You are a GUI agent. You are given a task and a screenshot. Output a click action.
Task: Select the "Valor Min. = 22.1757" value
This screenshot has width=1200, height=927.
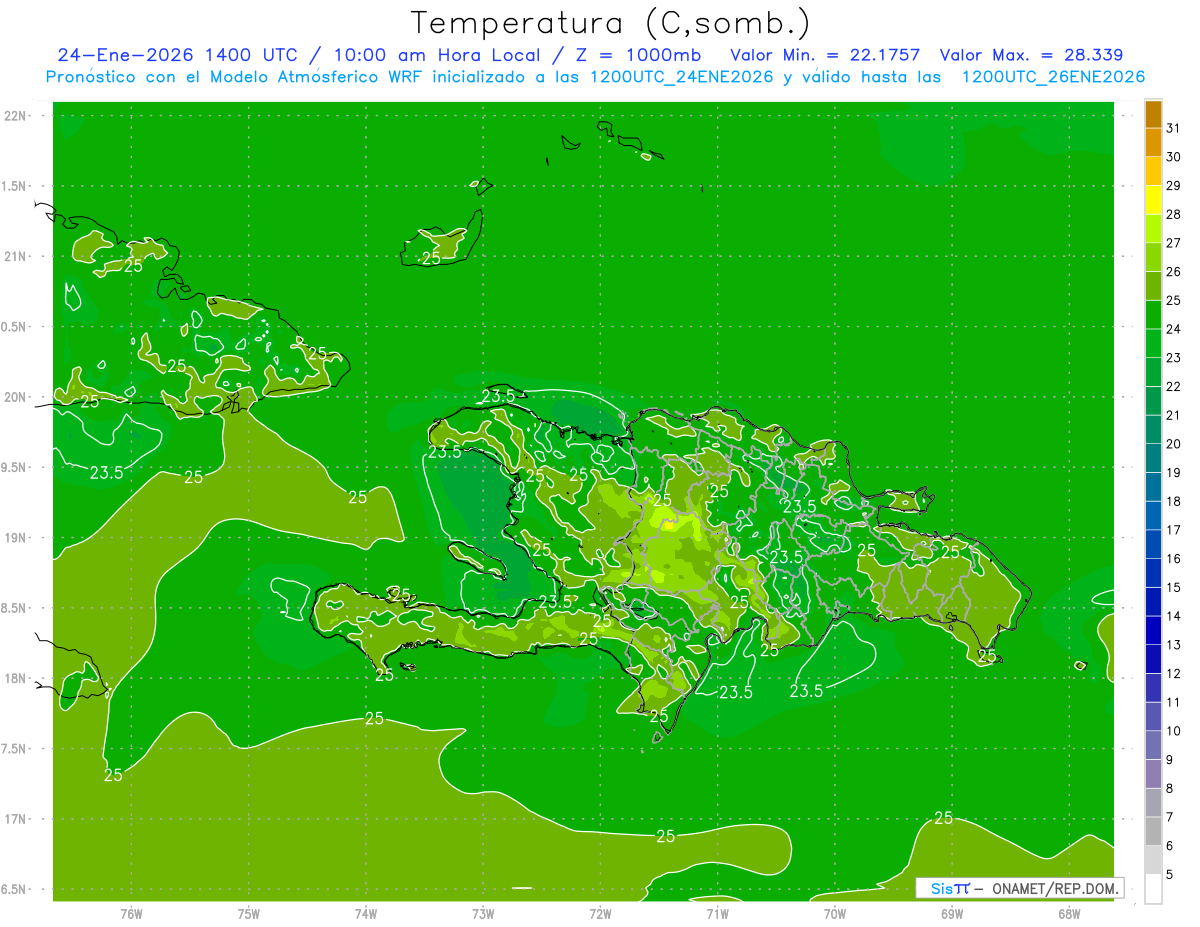(825, 55)
